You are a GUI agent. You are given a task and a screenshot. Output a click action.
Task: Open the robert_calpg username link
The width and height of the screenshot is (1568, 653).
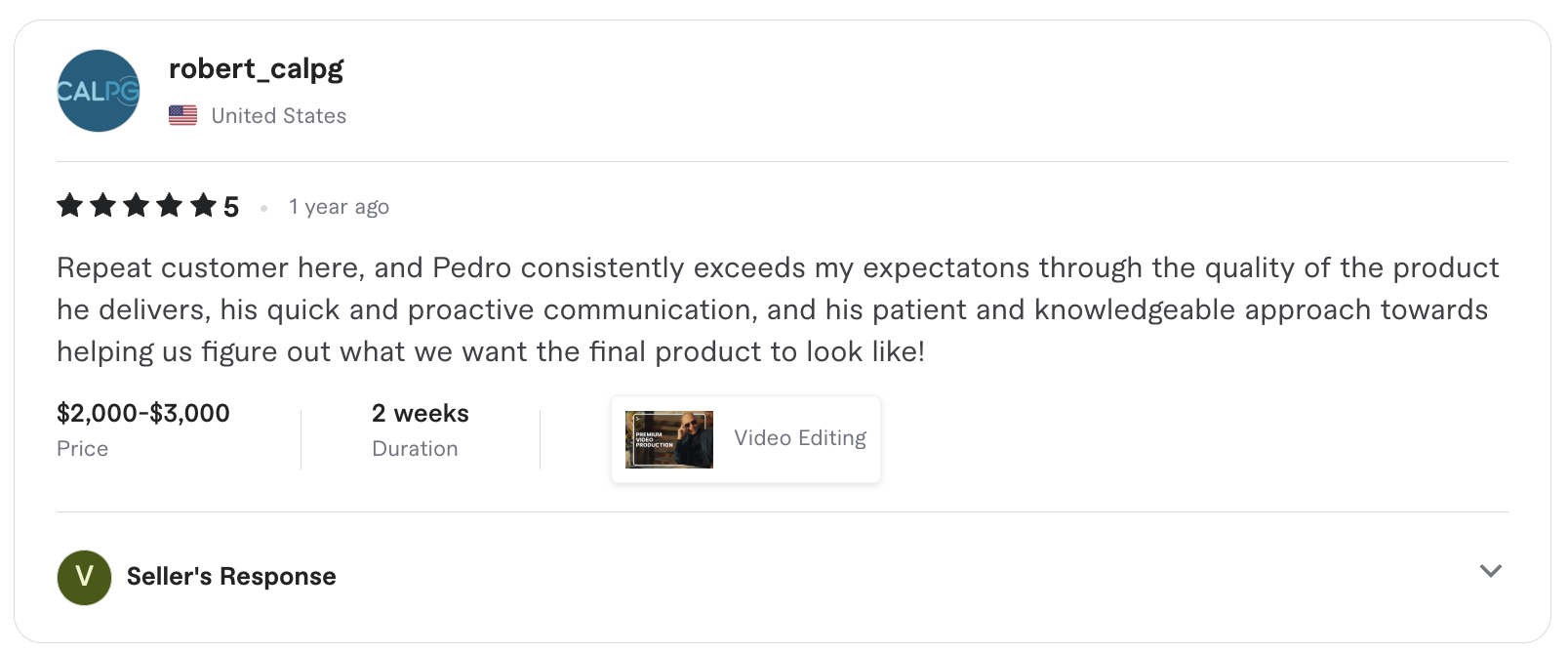256,68
